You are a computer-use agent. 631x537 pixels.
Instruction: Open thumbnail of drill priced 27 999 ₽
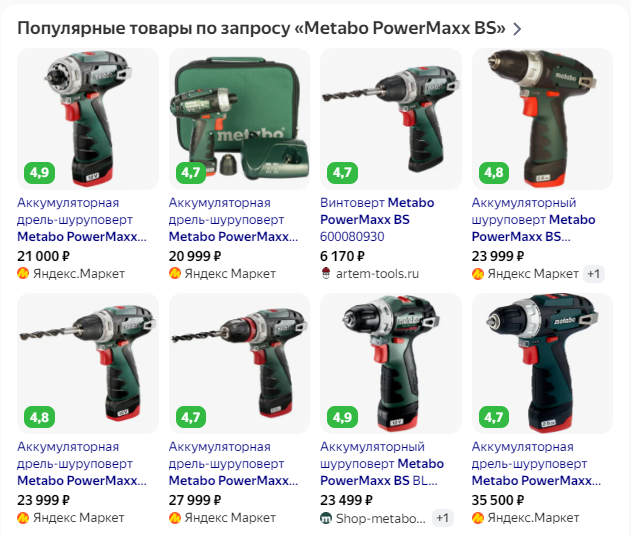[239, 364]
